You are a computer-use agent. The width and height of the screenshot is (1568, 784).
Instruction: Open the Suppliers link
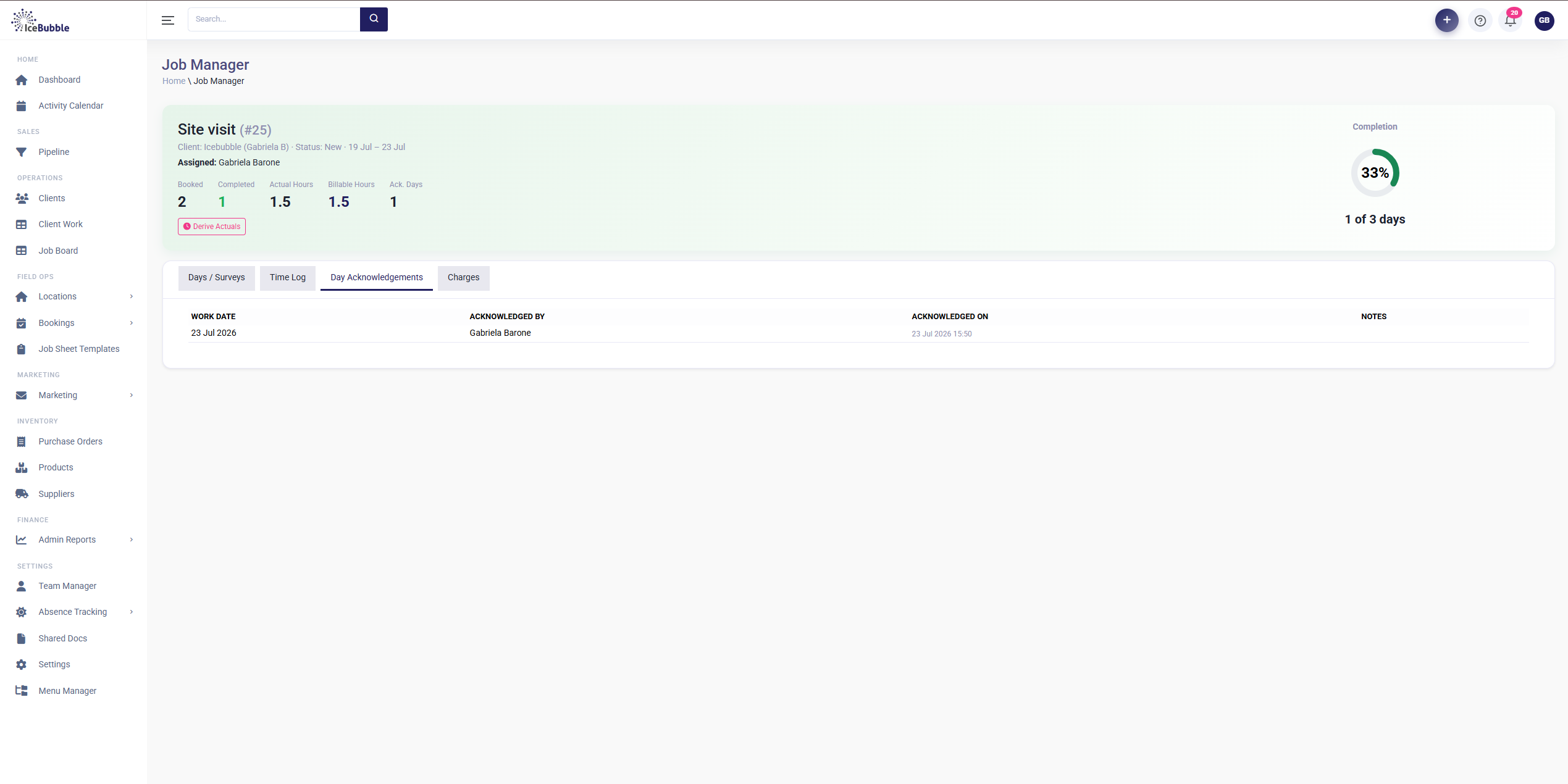[56, 494]
